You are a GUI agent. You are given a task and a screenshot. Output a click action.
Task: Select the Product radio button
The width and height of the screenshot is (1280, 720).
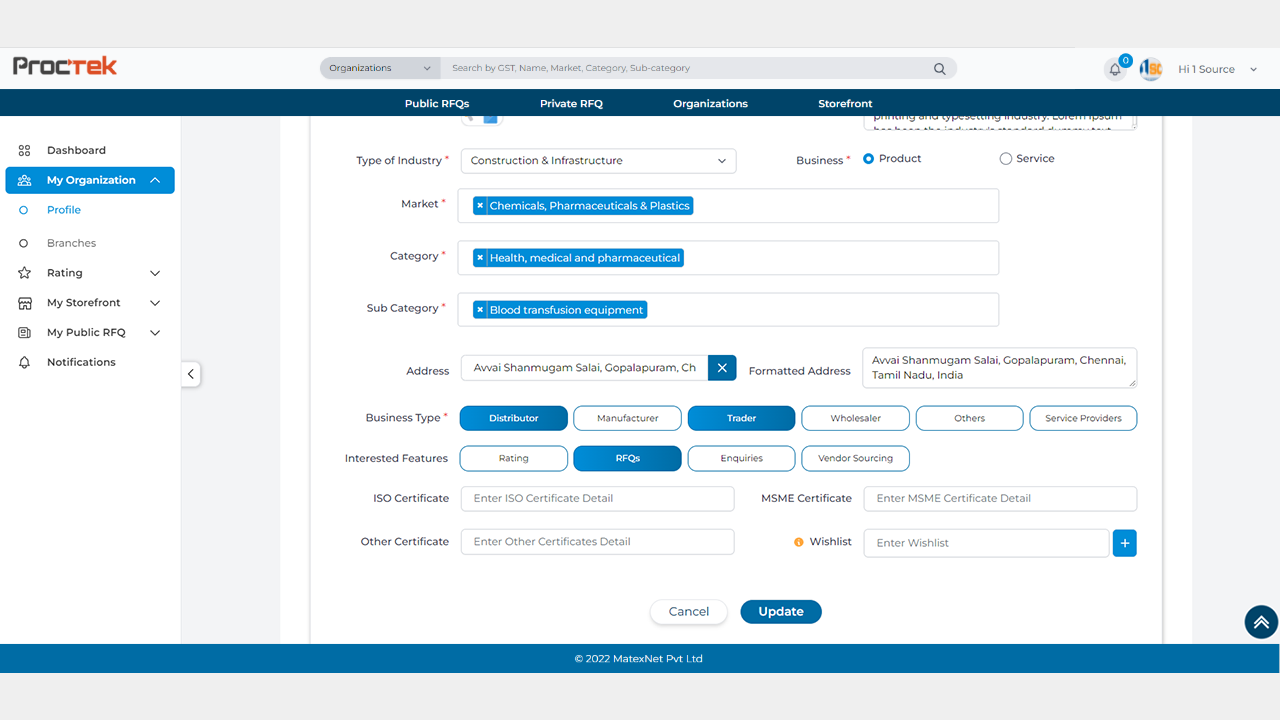(868, 159)
